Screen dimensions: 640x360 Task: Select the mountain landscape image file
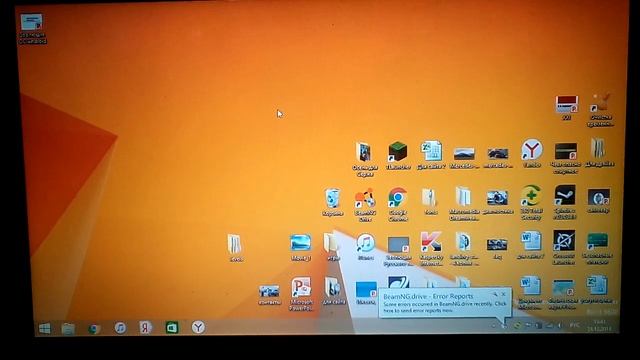tap(464, 158)
